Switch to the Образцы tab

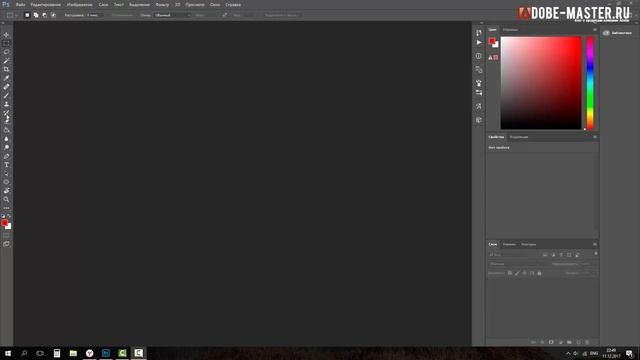point(510,29)
